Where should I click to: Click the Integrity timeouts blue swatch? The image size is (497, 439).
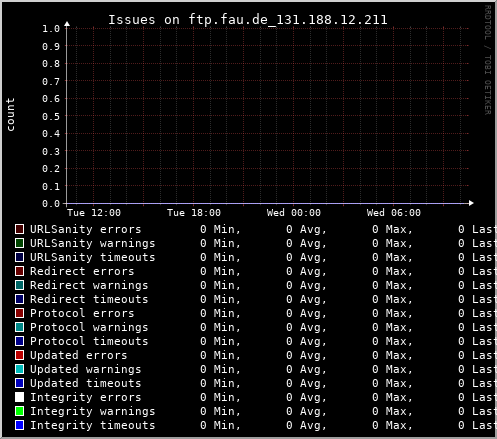coord(19,425)
